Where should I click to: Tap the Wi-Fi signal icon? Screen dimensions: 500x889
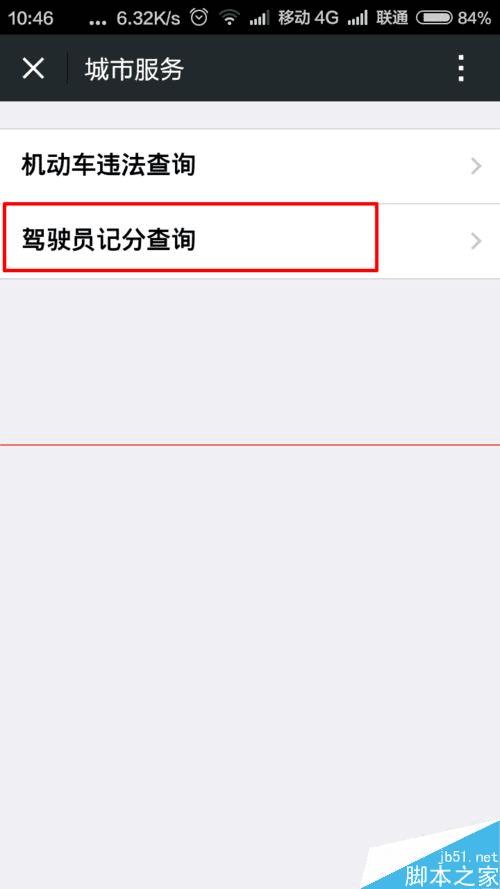(230, 18)
